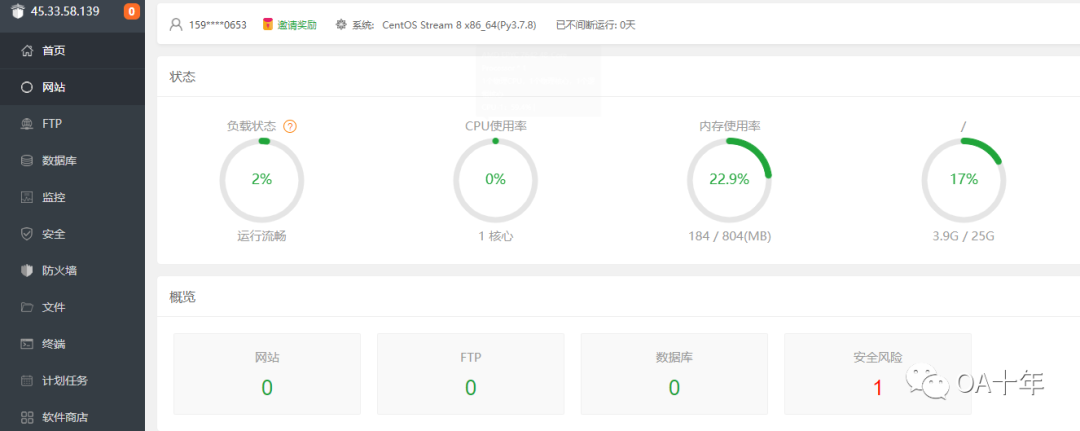The height and width of the screenshot is (431, 1080).
Task: Click the 负载状态 2% gauge
Action: pyautogui.click(x=262, y=180)
